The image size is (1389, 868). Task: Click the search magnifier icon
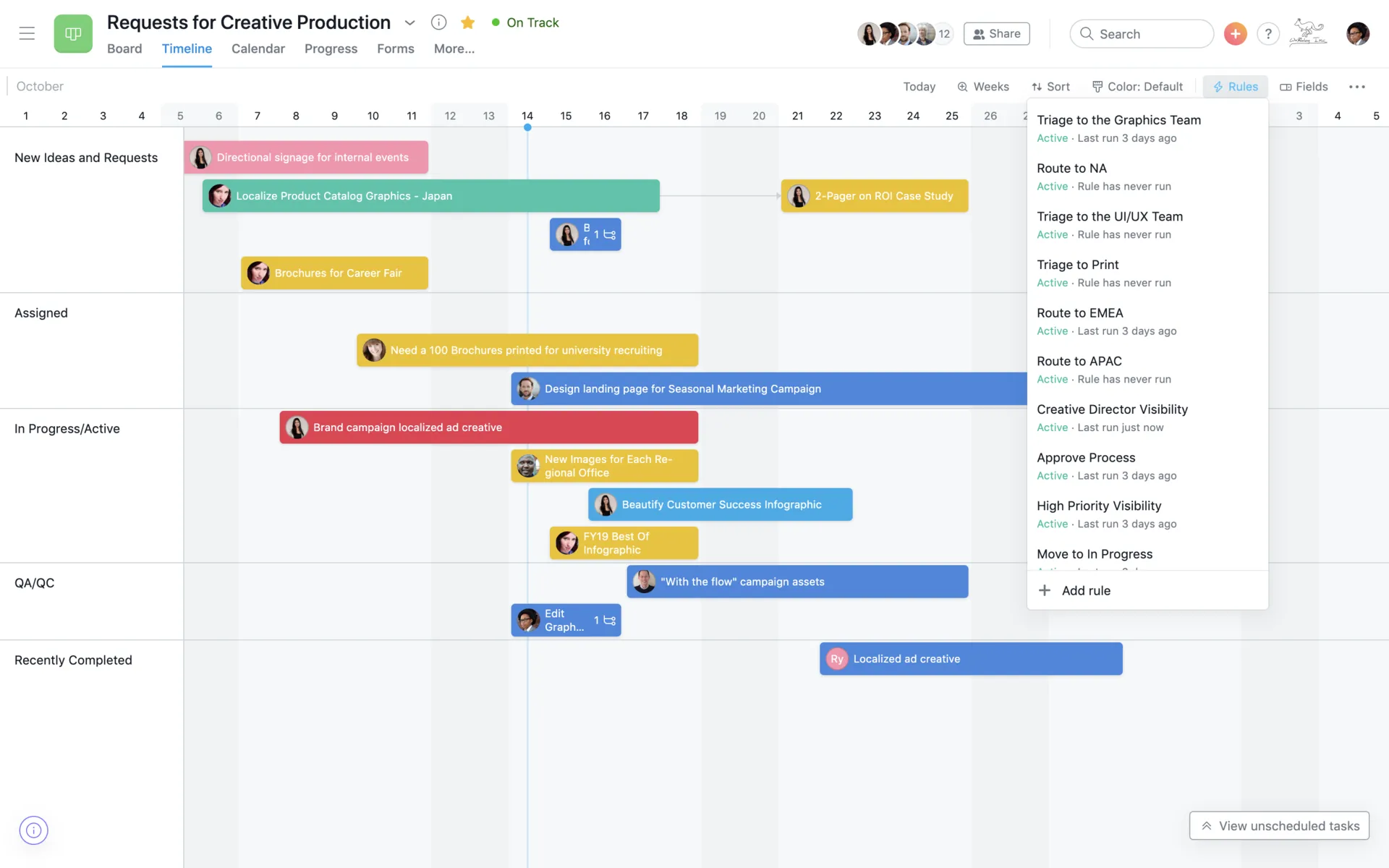click(x=1087, y=33)
